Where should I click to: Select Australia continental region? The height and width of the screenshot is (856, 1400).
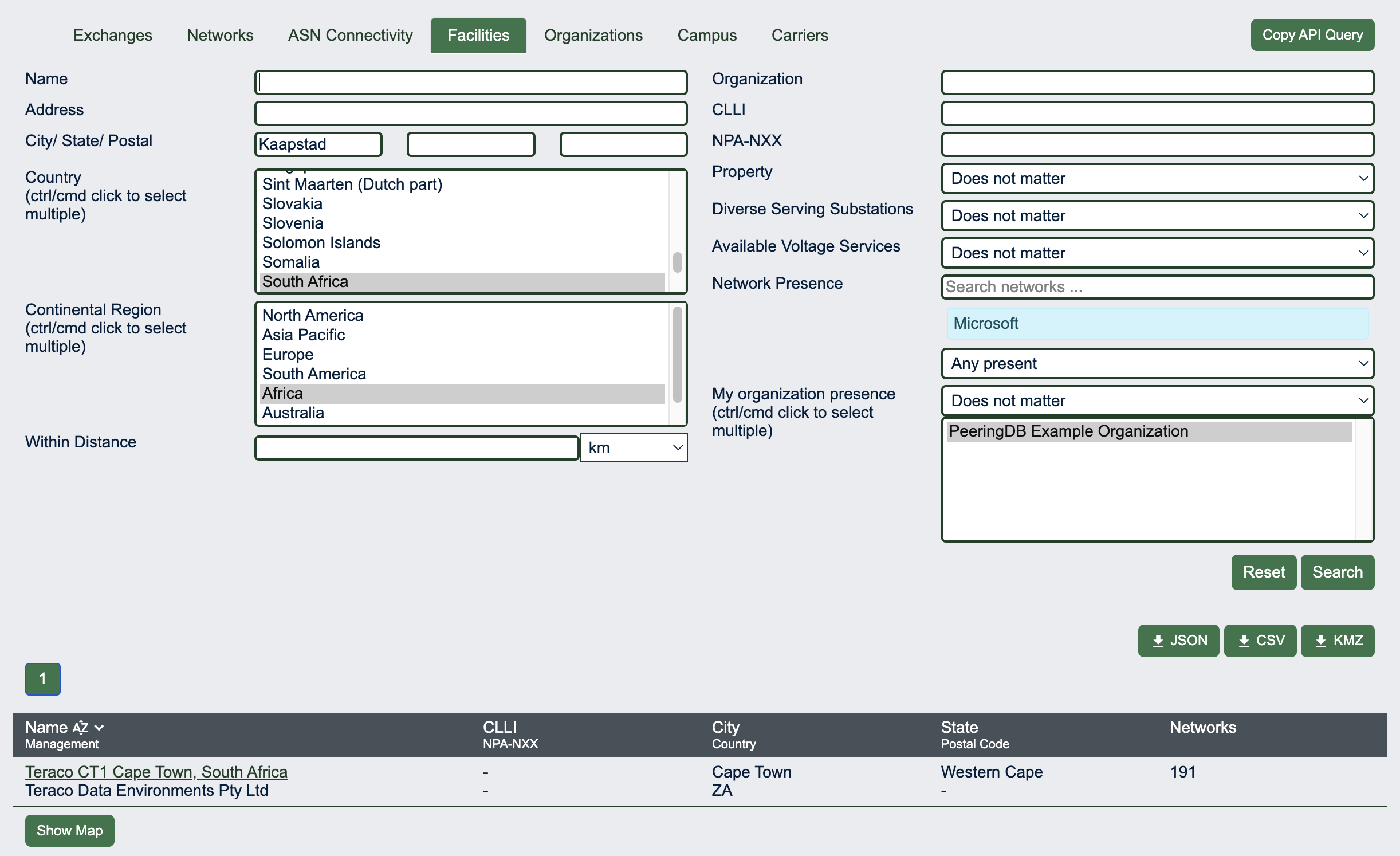(462, 413)
